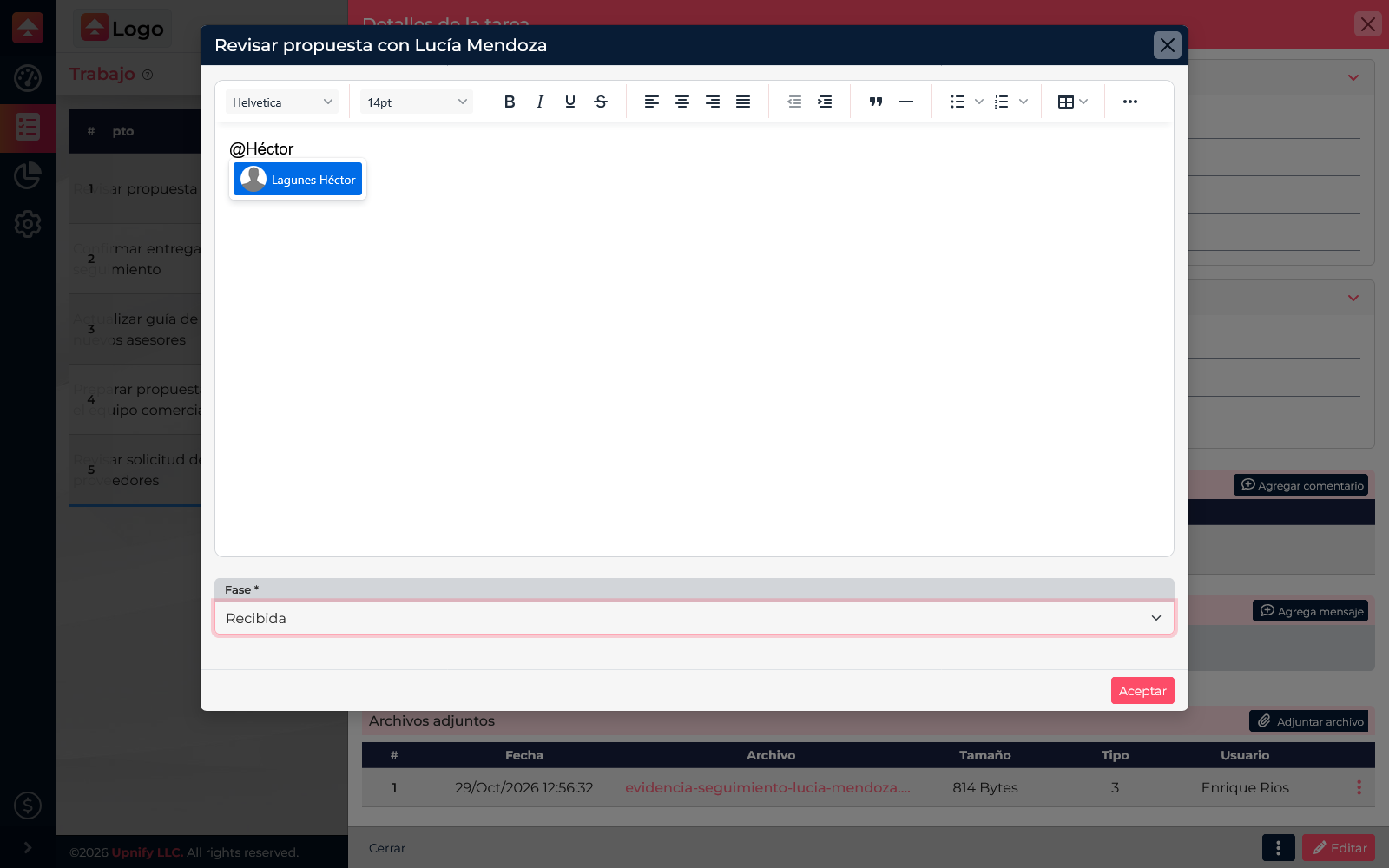Viewport: 1389px width, 868px height.
Task: Expand the bullet list style options
Action: (979, 102)
